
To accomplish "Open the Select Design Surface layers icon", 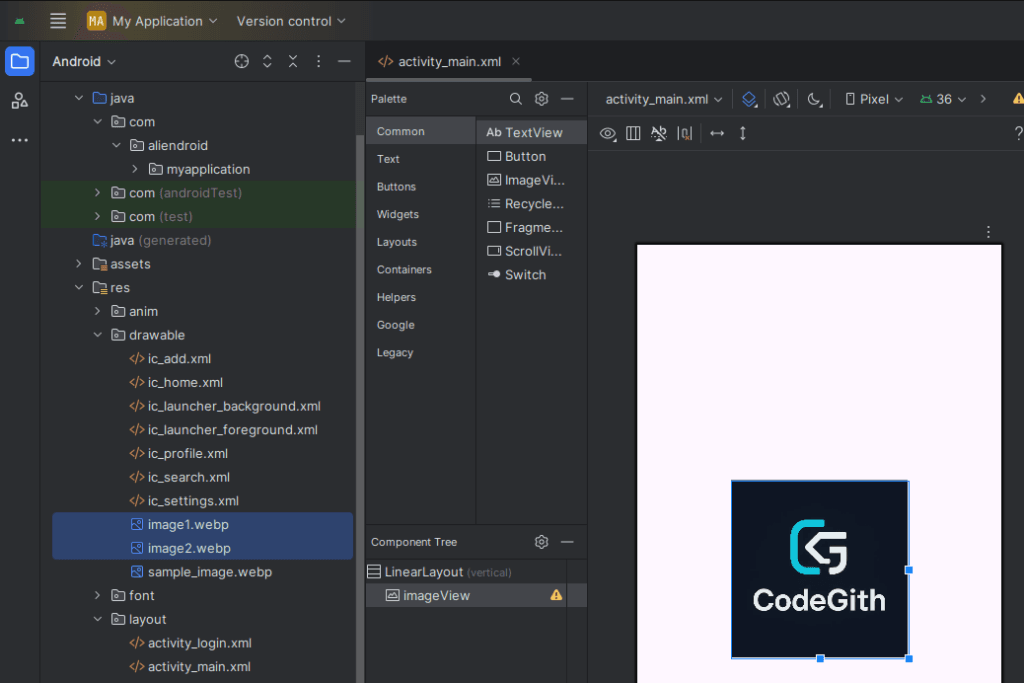I will (x=749, y=99).
